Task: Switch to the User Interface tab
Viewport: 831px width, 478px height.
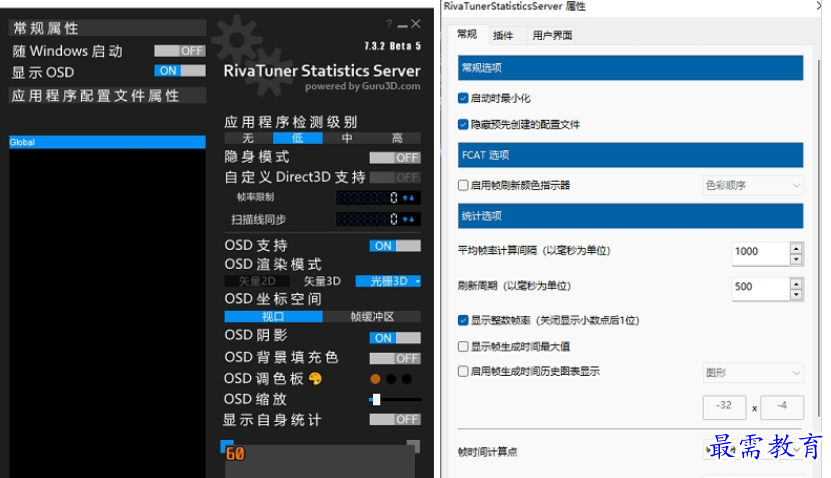Action: tap(552, 36)
